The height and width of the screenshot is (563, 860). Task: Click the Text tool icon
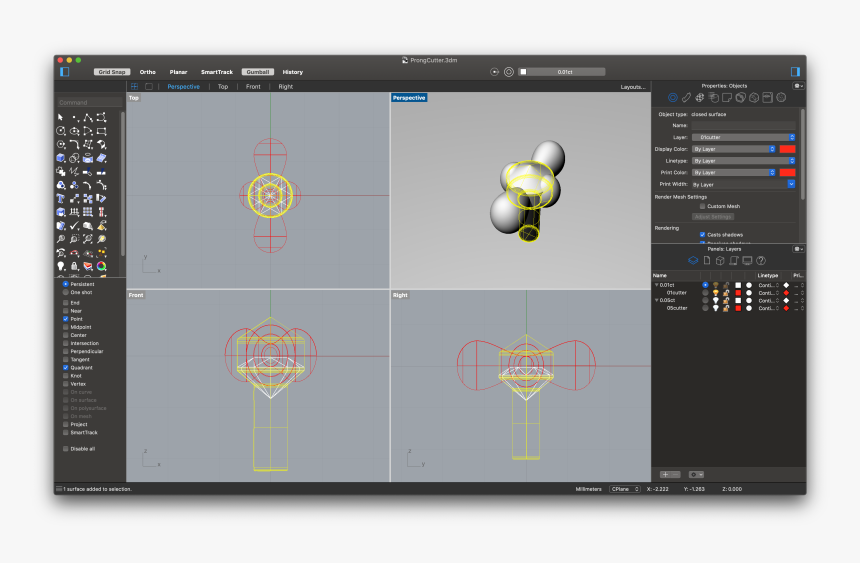click(x=61, y=198)
